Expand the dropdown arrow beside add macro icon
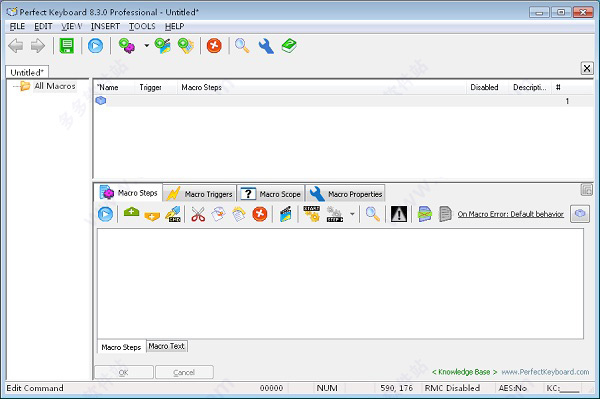The image size is (600, 399). point(147,46)
